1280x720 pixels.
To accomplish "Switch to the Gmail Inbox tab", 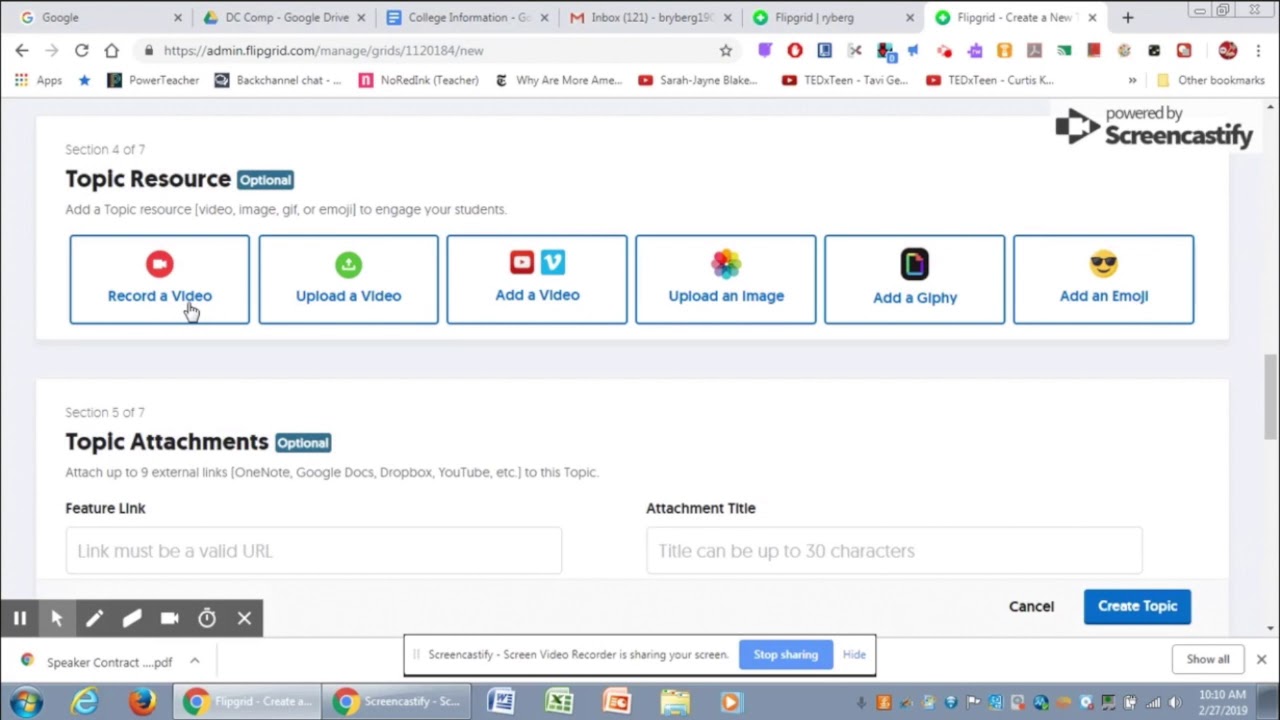I will coord(650,18).
